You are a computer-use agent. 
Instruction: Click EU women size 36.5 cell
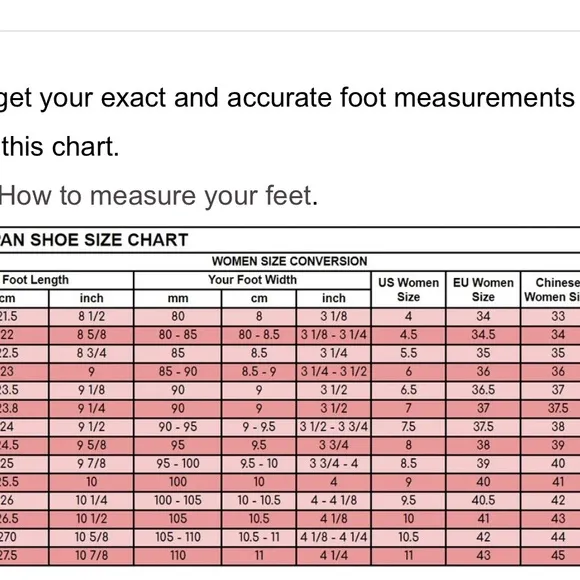click(x=483, y=390)
